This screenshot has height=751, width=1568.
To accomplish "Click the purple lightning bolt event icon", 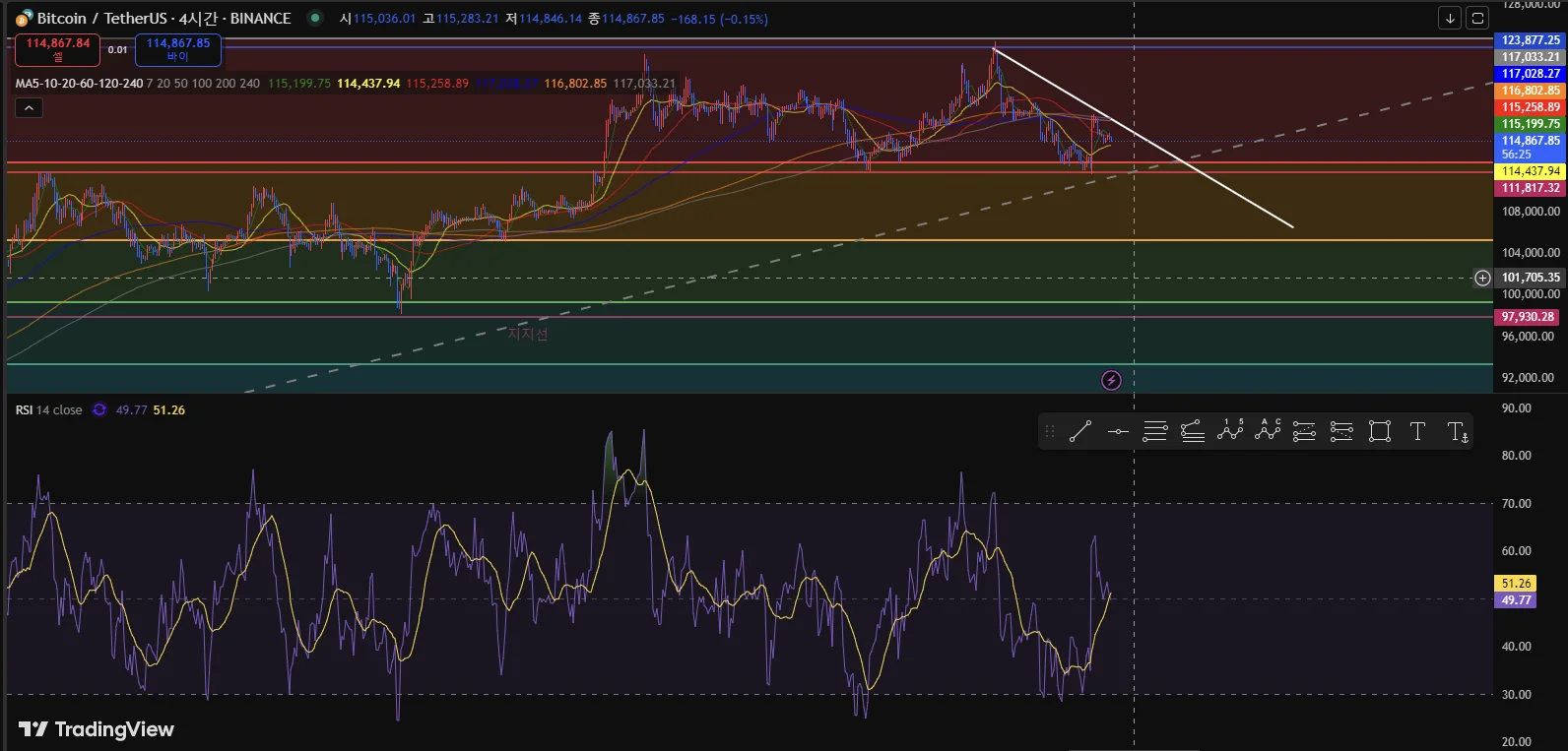I will [1111, 380].
